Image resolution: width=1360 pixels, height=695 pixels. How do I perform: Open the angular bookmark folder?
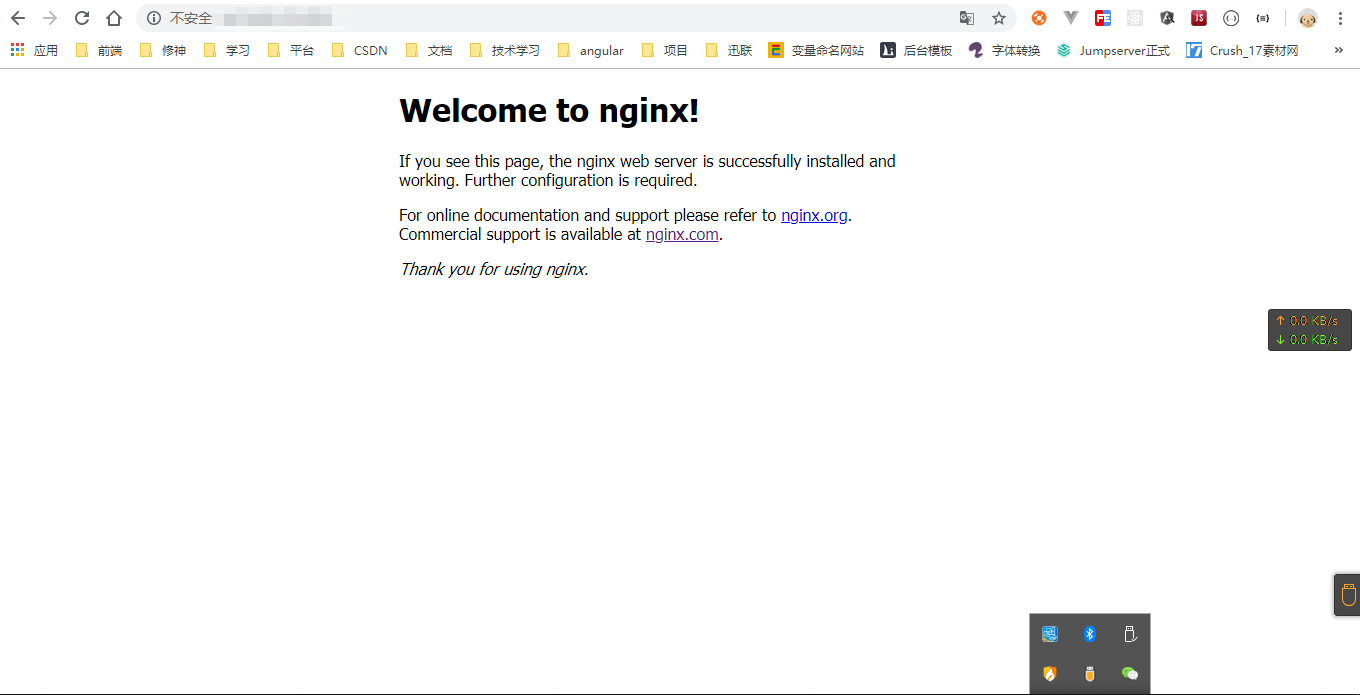(591, 50)
